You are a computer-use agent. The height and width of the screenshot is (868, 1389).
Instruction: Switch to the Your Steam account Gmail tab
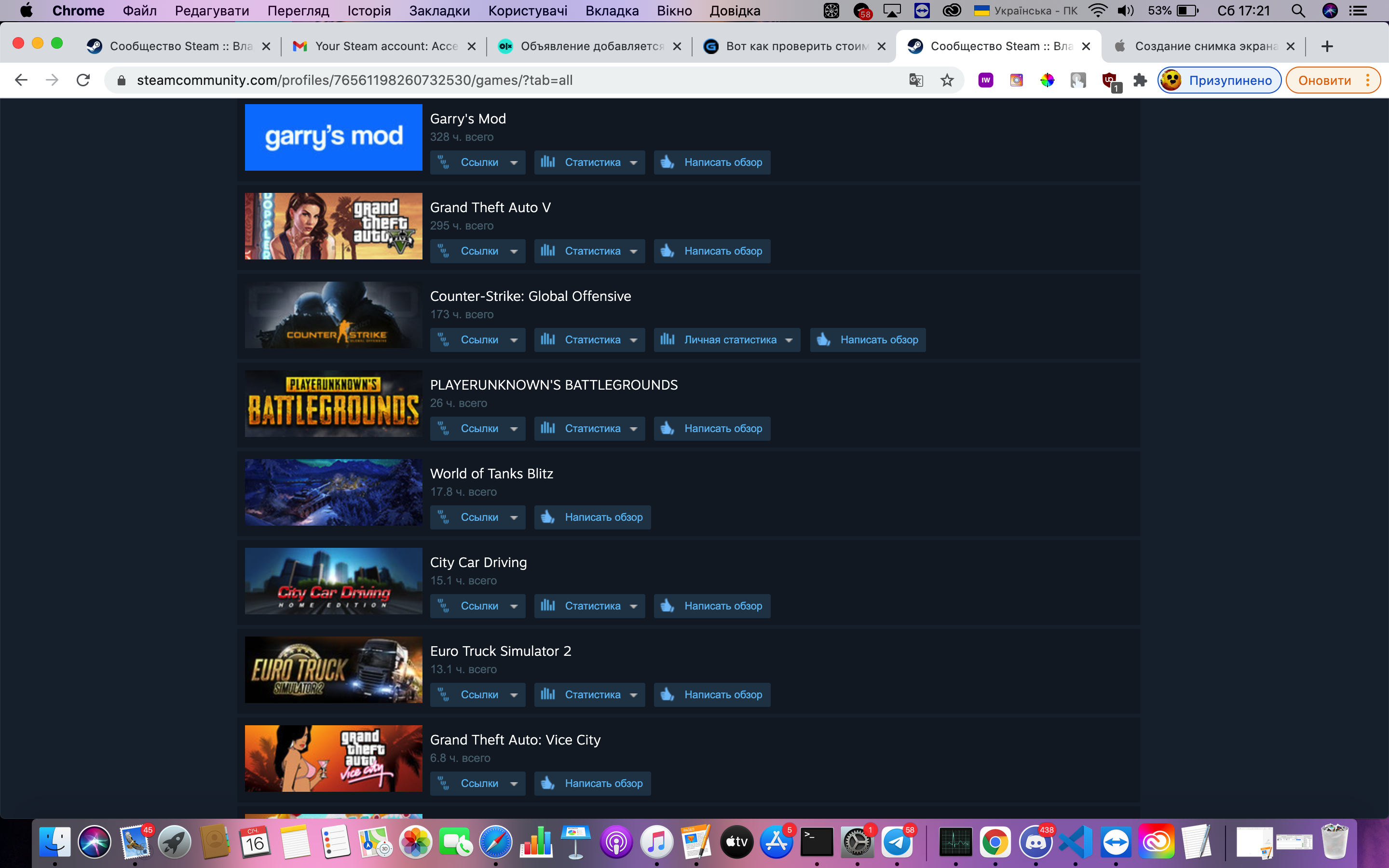pyautogui.click(x=386, y=46)
